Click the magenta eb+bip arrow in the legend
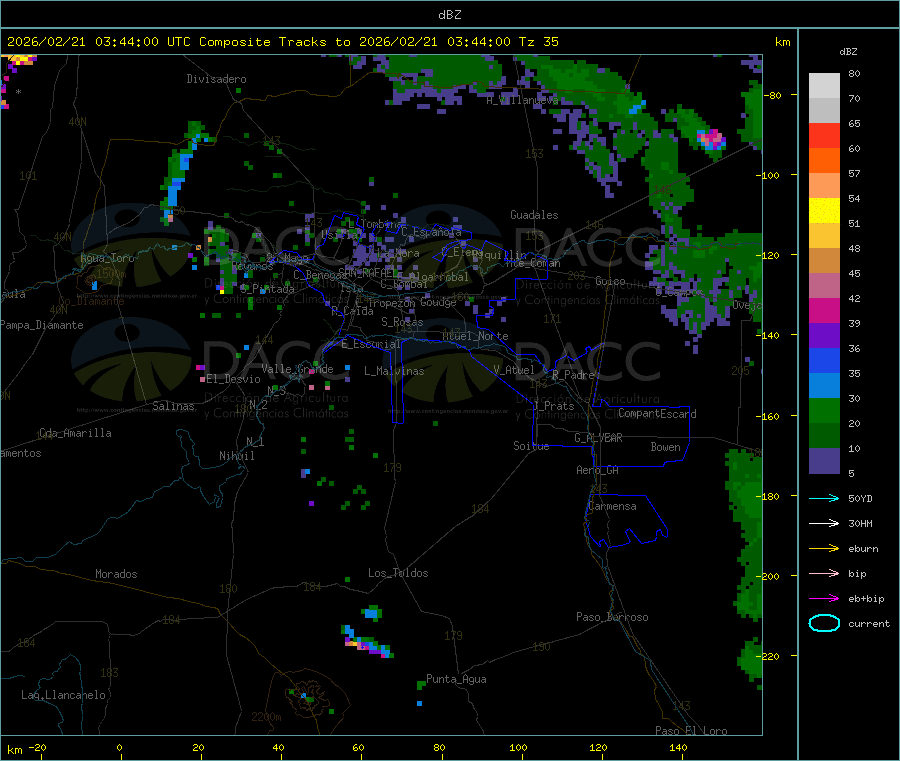This screenshot has width=900, height=761. (x=824, y=599)
